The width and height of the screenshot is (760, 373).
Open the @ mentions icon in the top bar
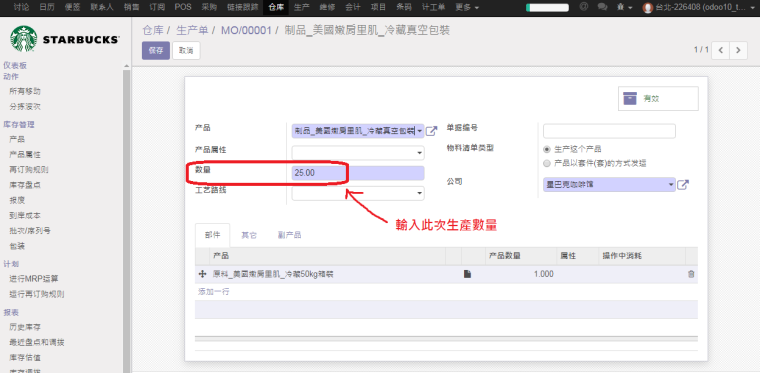tap(584, 7)
